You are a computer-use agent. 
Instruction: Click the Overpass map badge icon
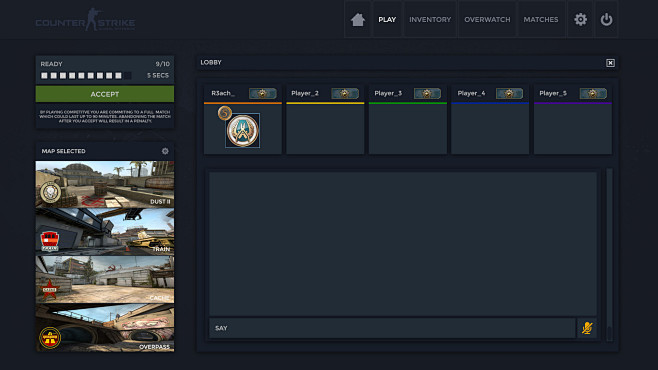point(50,337)
